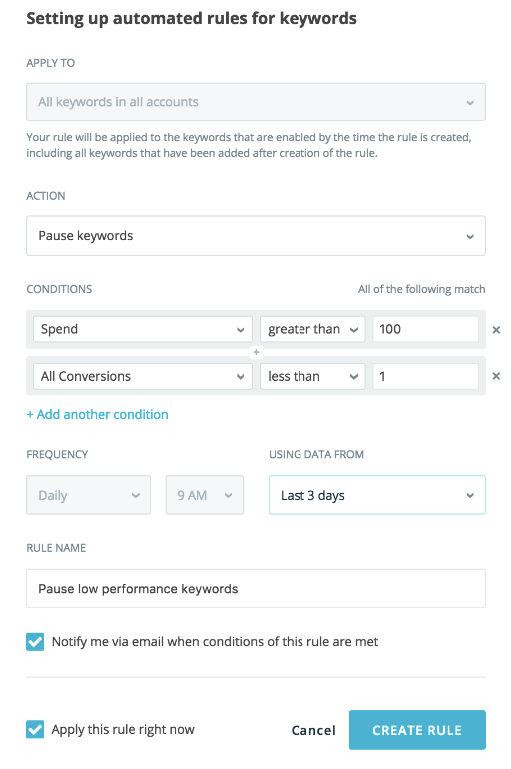Click the Create Rule button

click(417, 730)
